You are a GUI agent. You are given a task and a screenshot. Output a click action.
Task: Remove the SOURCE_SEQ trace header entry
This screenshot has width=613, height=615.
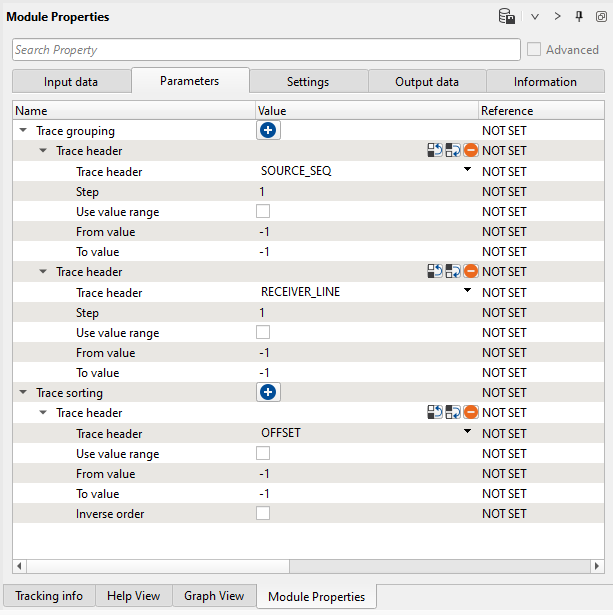(470, 151)
